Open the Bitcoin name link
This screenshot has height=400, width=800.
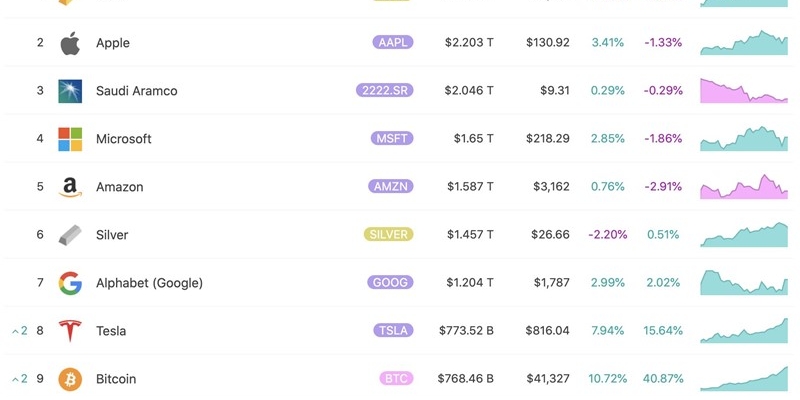coord(116,379)
